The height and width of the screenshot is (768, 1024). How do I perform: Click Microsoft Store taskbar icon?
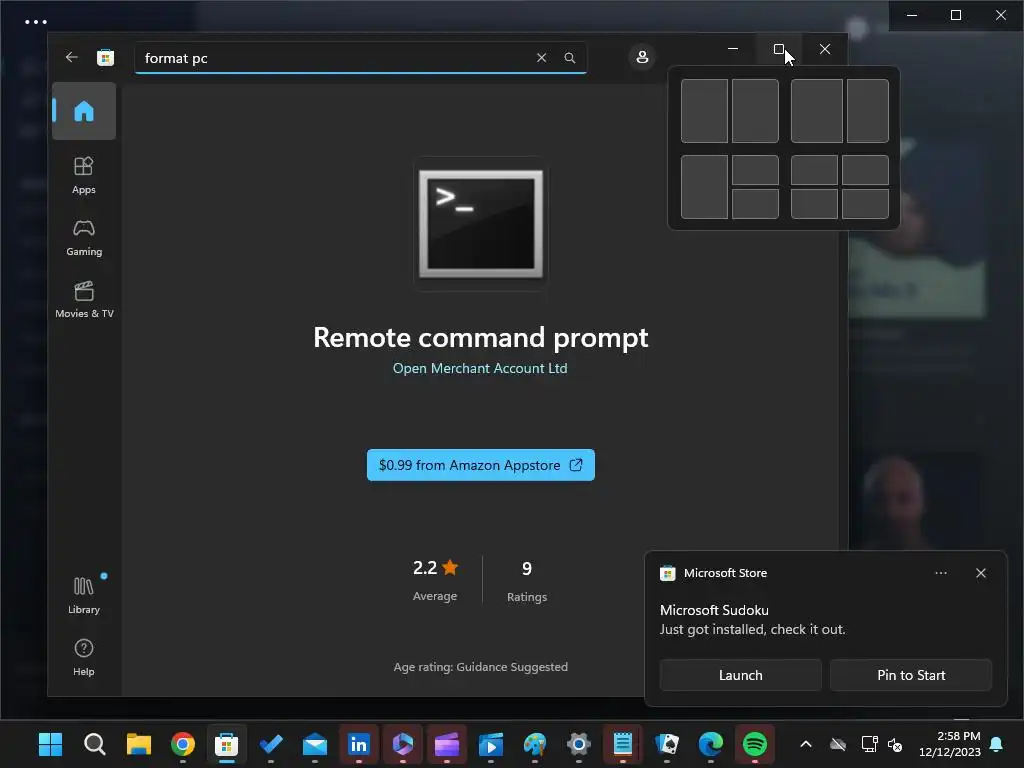(x=227, y=744)
